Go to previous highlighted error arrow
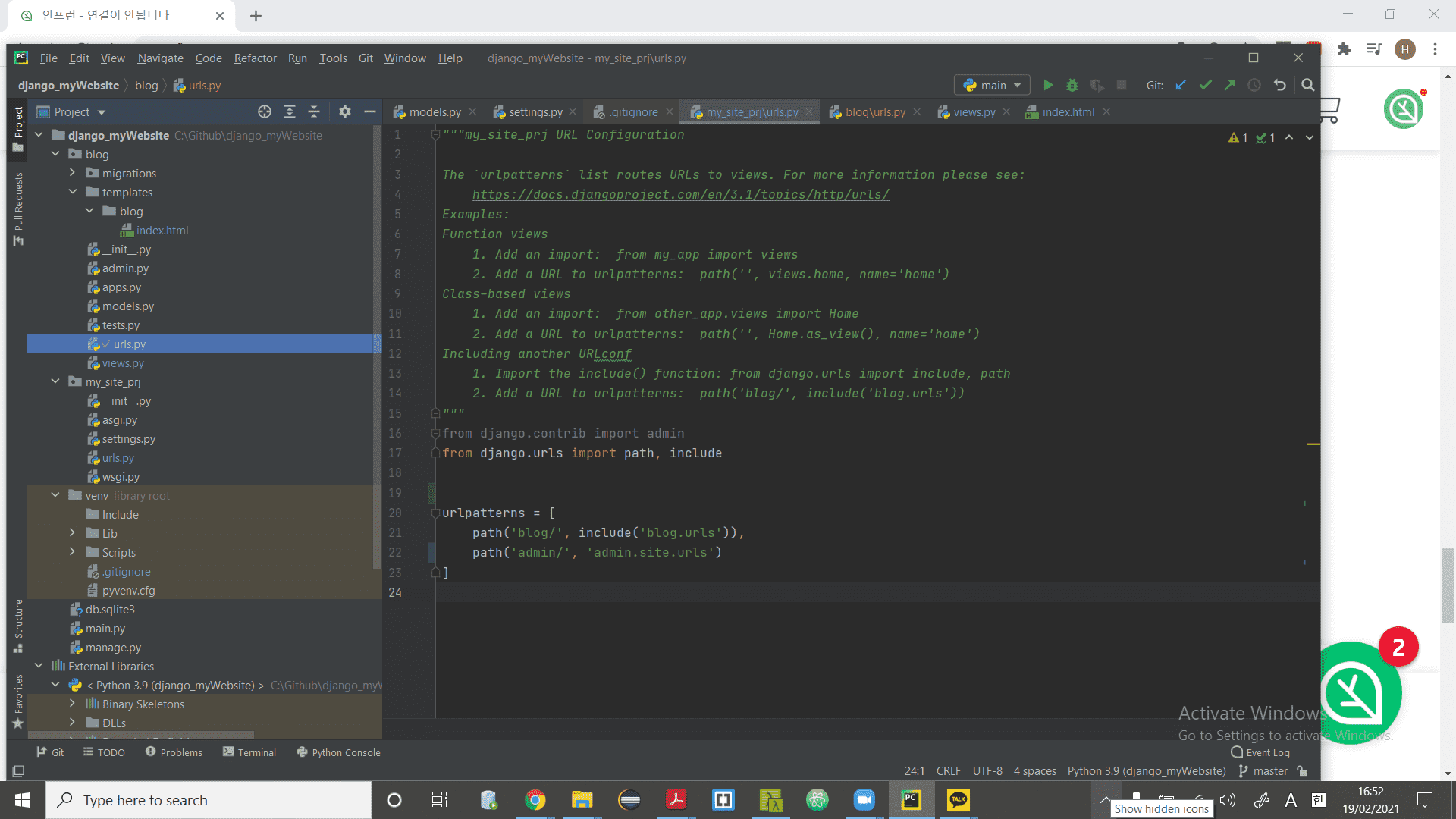This screenshot has height=819, width=1456. tap(1289, 138)
